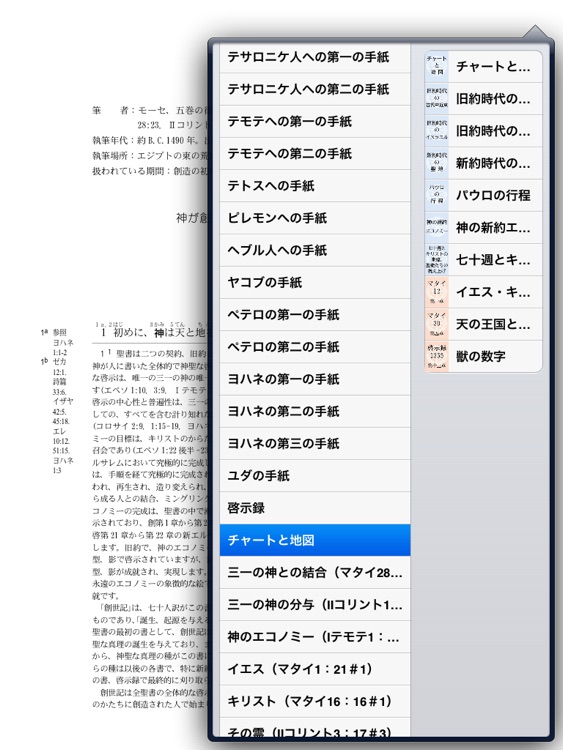Tap cross-reference ゼカ 12:1 in margin
Screen dimensions: 563x750
(x=60, y=367)
